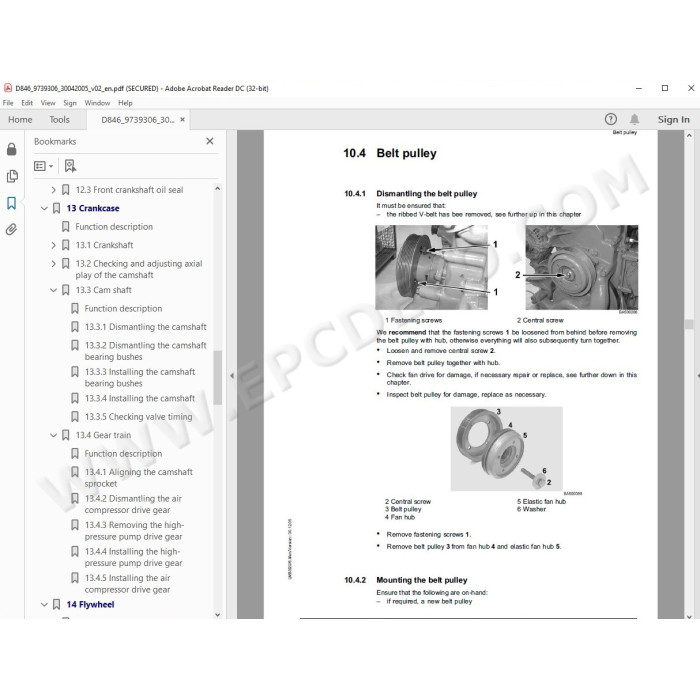The image size is (700, 700).
Task: Expand the 13.1 Crankshaft bookmark
Action: 53,245
